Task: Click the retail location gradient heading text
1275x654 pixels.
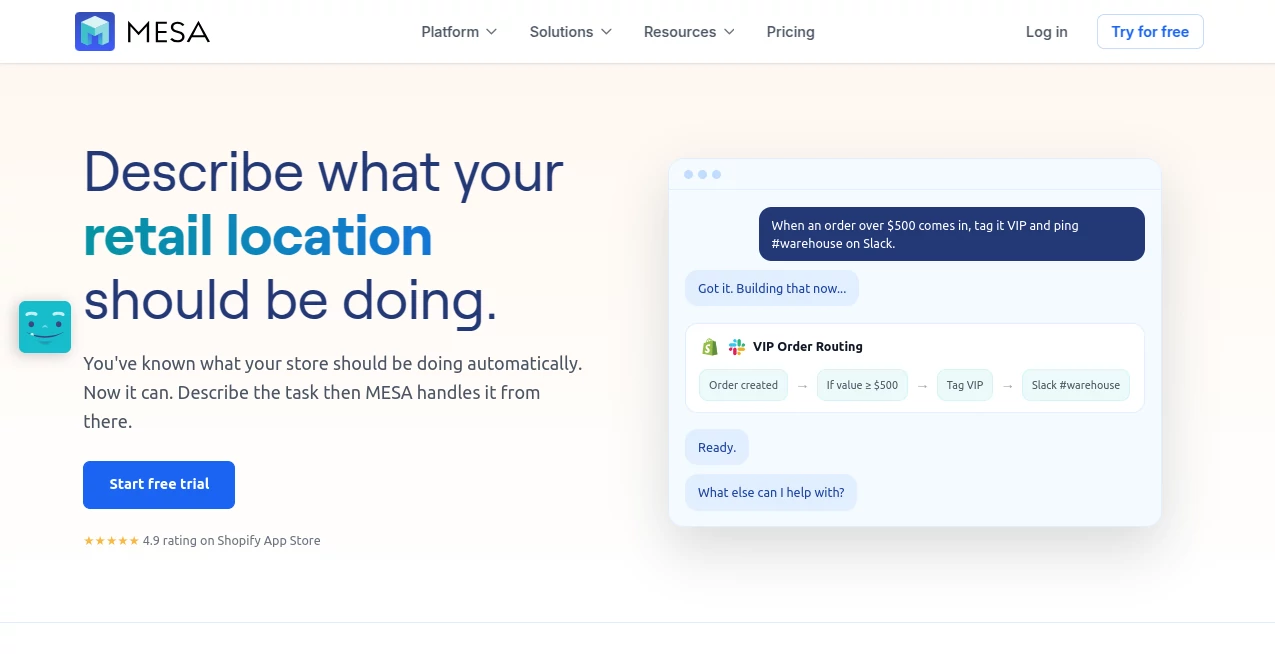Action: pos(258,236)
